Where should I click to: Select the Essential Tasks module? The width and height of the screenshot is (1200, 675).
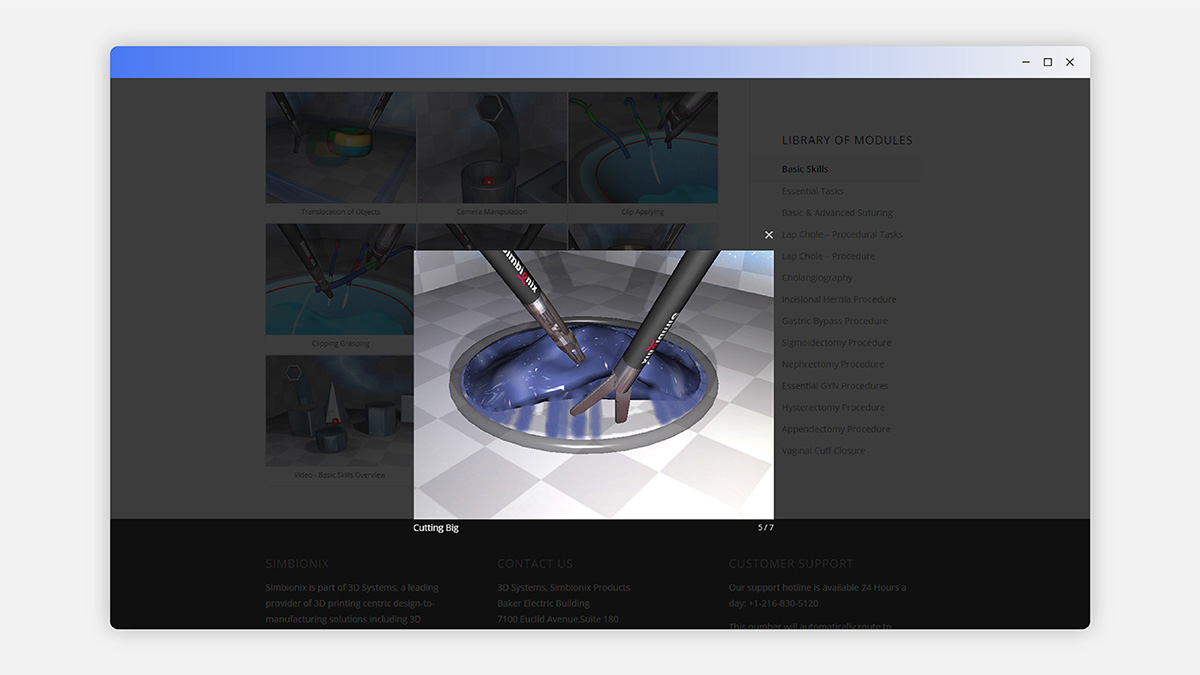[812, 191]
